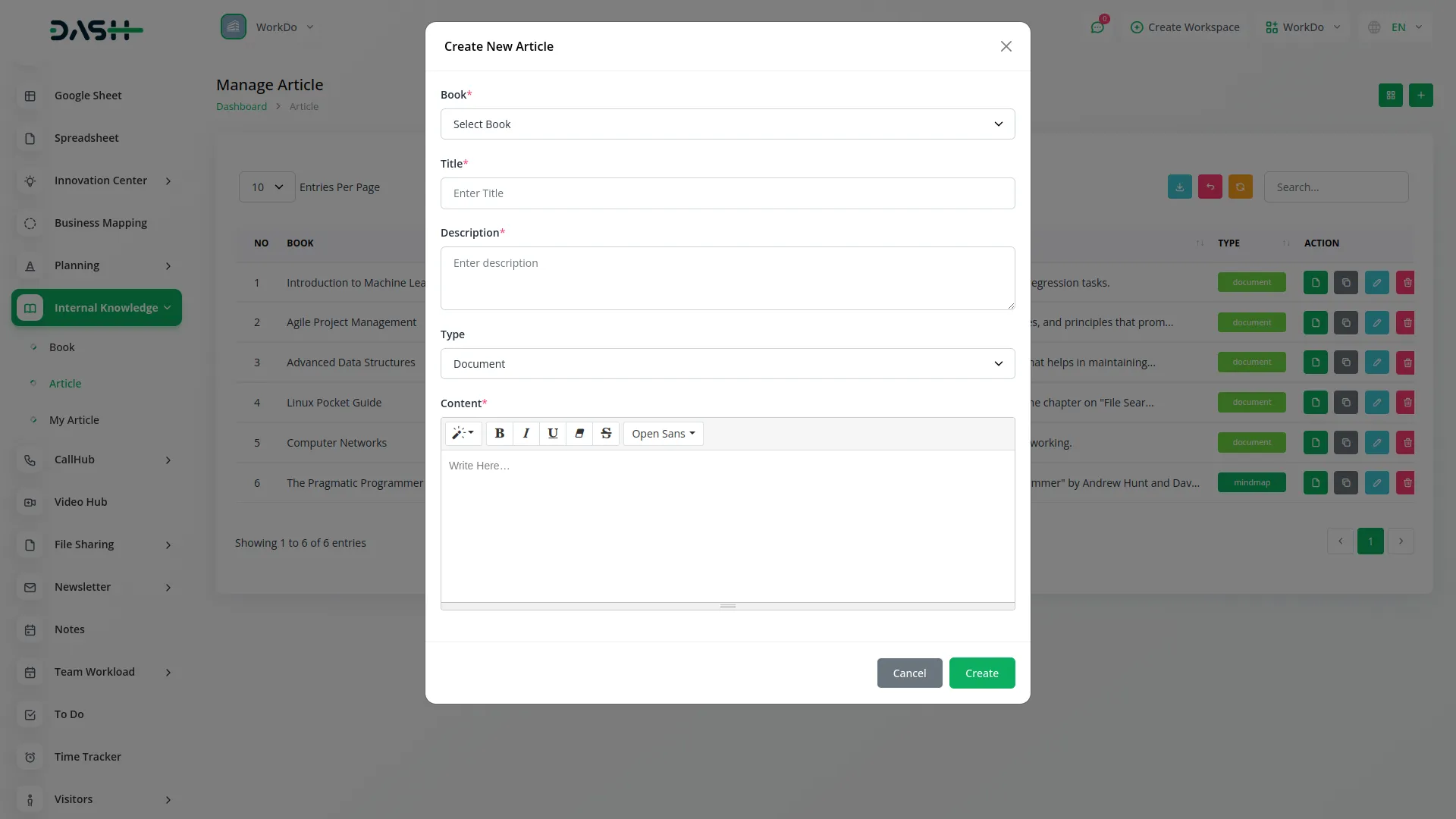Click the grid view icon button
Image resolution: width=1456 pixels, height=819 pixels.
[x=1390, y=95]
